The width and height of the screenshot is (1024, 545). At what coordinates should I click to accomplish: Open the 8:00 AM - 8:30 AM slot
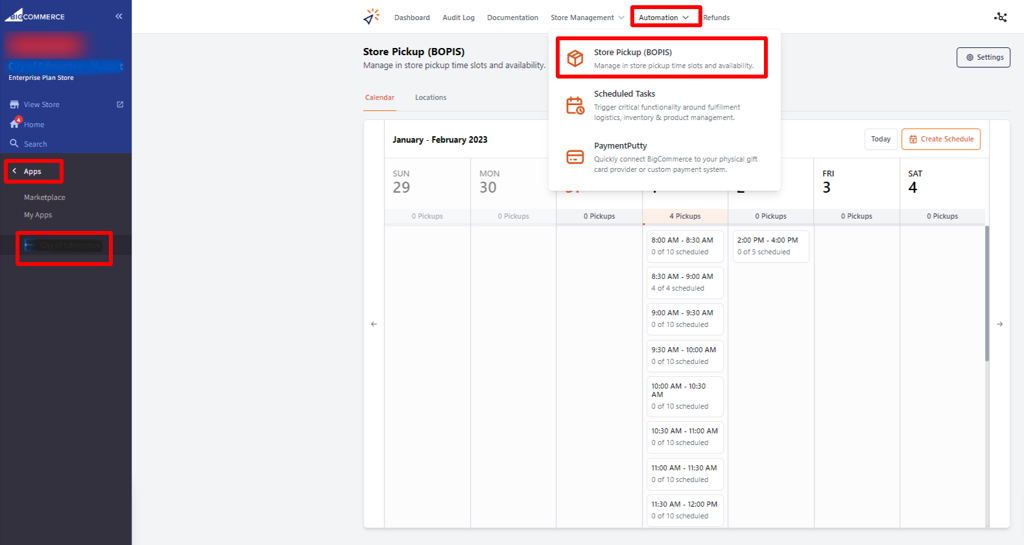pos(685,246)
